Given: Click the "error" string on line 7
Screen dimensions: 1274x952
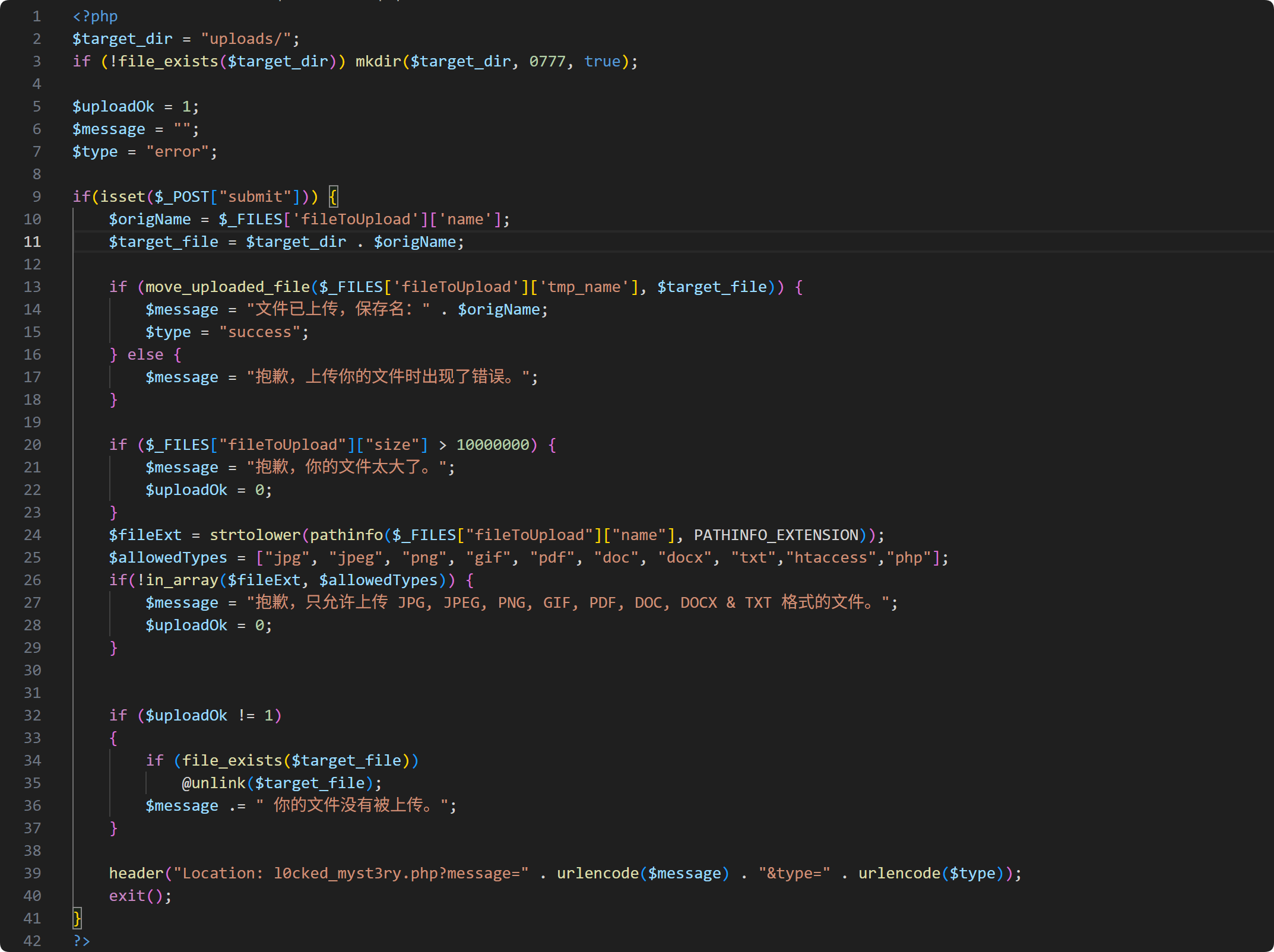Looking at the screenshot, I should click(178, 152).
